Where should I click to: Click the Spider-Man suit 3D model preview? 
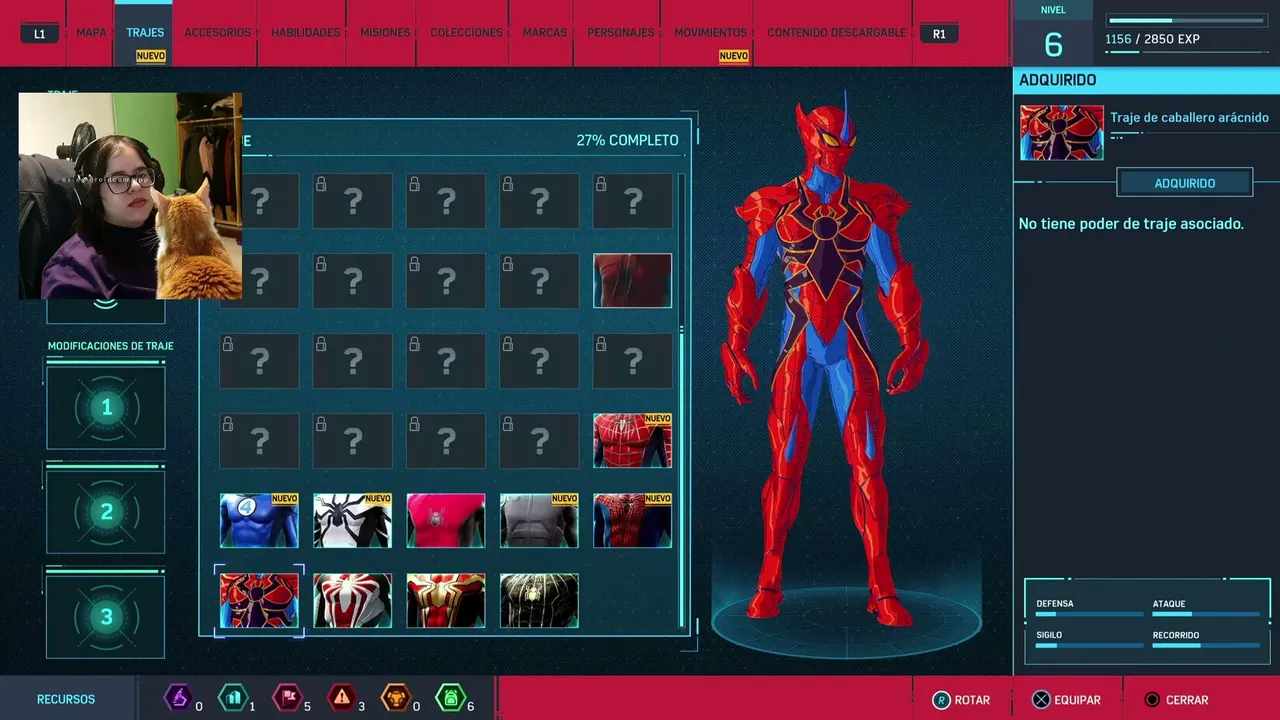(827, 360)
